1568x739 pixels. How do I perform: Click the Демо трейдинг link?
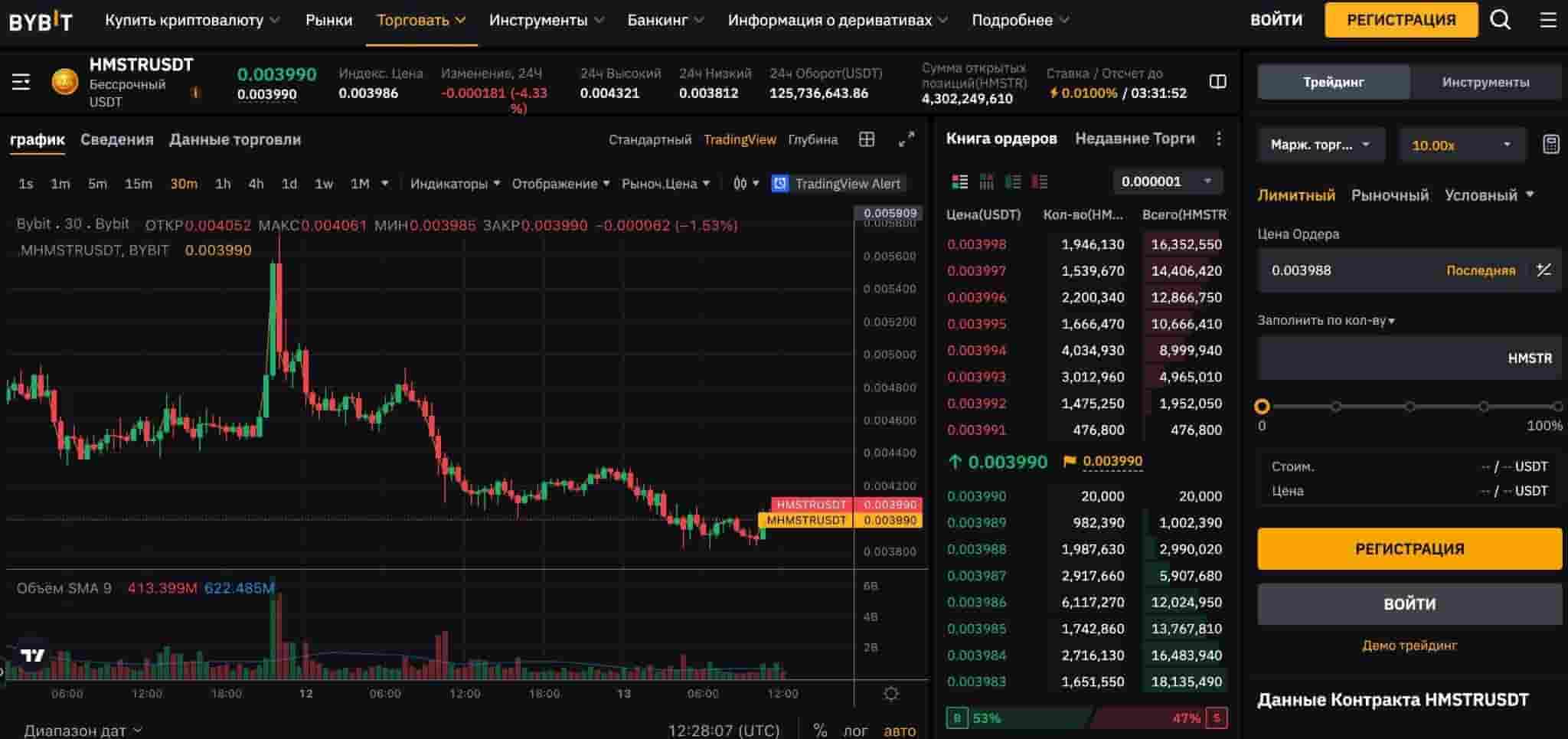tap(1410, 646)
